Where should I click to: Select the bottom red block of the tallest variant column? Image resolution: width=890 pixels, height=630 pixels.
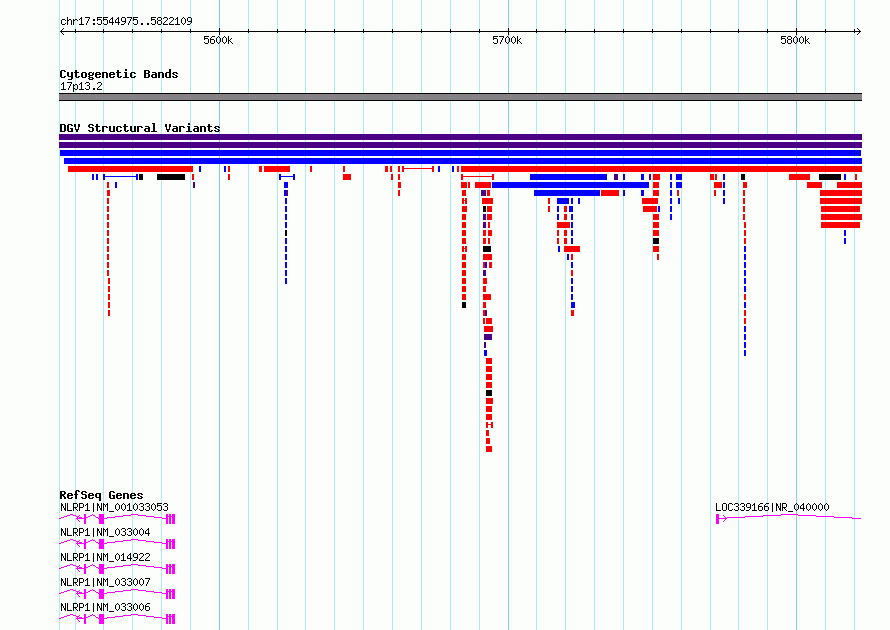pos(489,449)
